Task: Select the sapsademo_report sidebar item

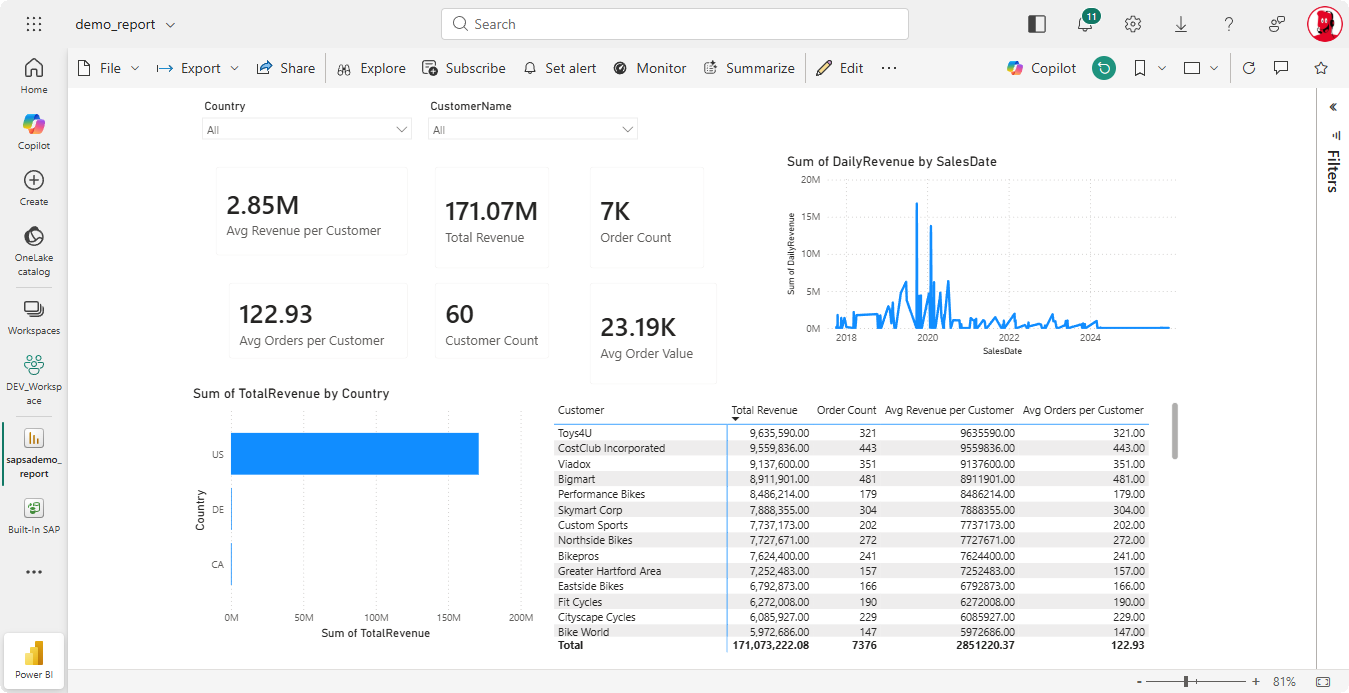Action: 34,453
